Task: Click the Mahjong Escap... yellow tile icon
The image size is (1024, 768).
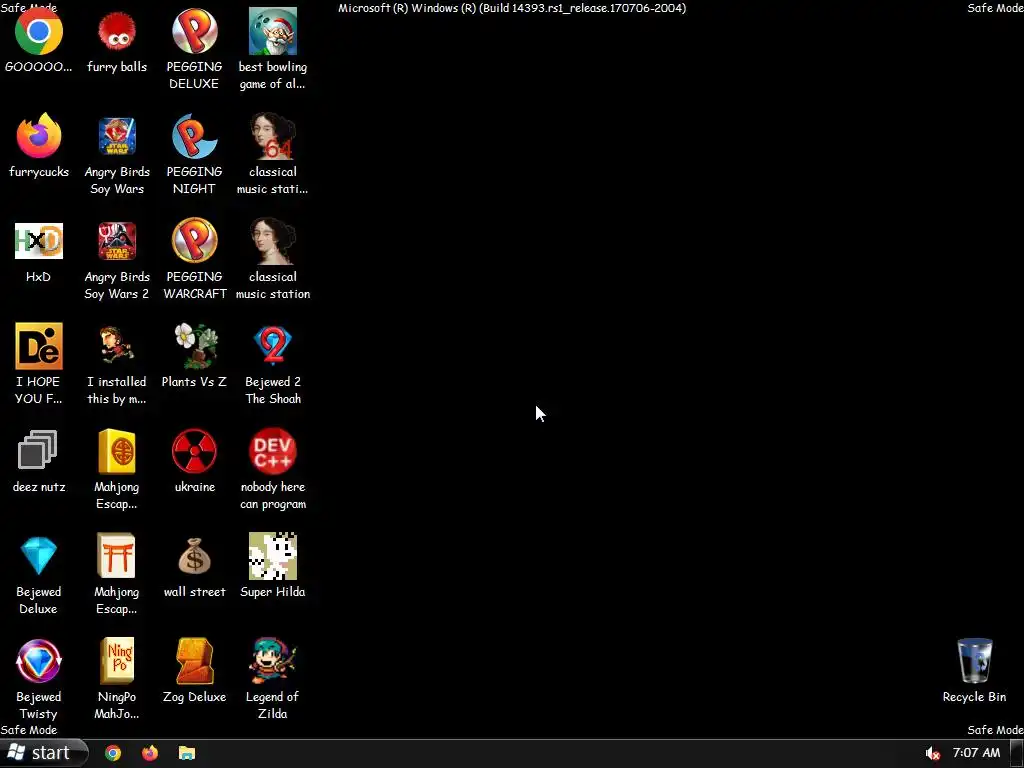Action: (117, 451)
